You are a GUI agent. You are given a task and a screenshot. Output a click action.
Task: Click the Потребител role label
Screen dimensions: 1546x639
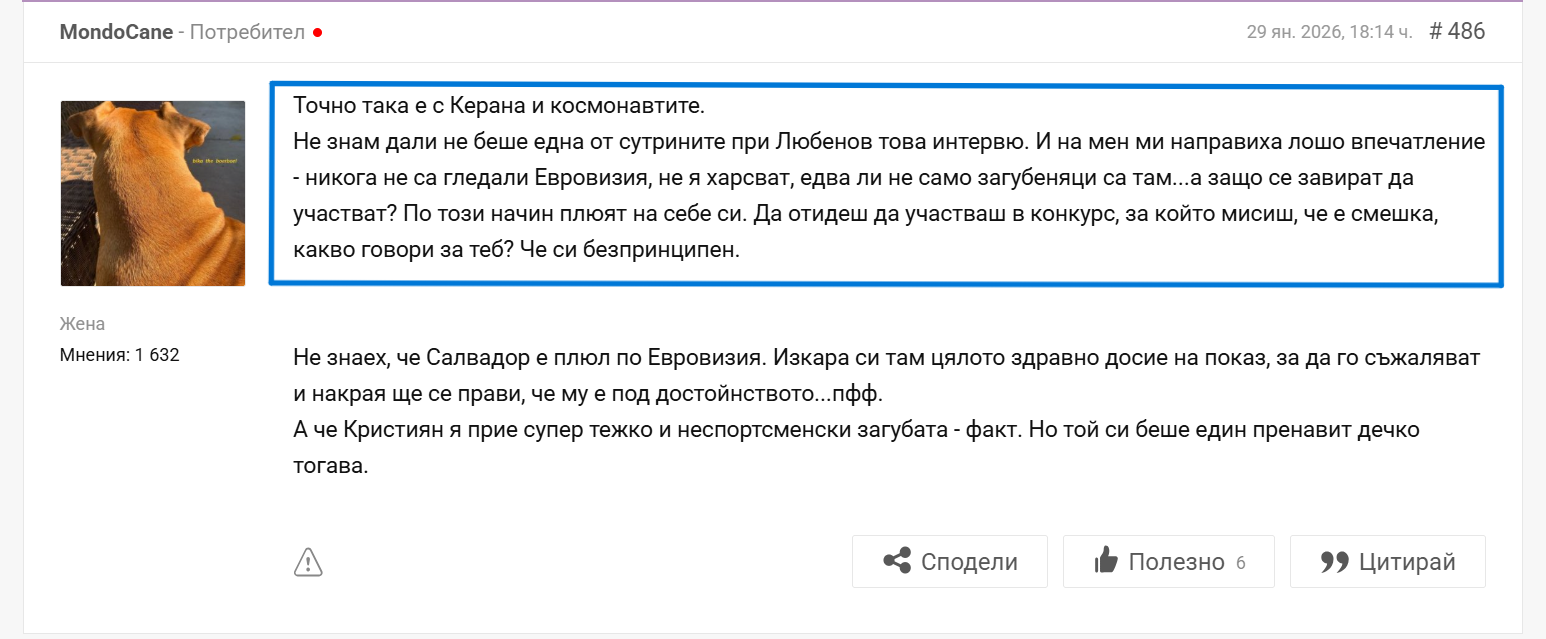pyautogui.click(x=247, y=32)
